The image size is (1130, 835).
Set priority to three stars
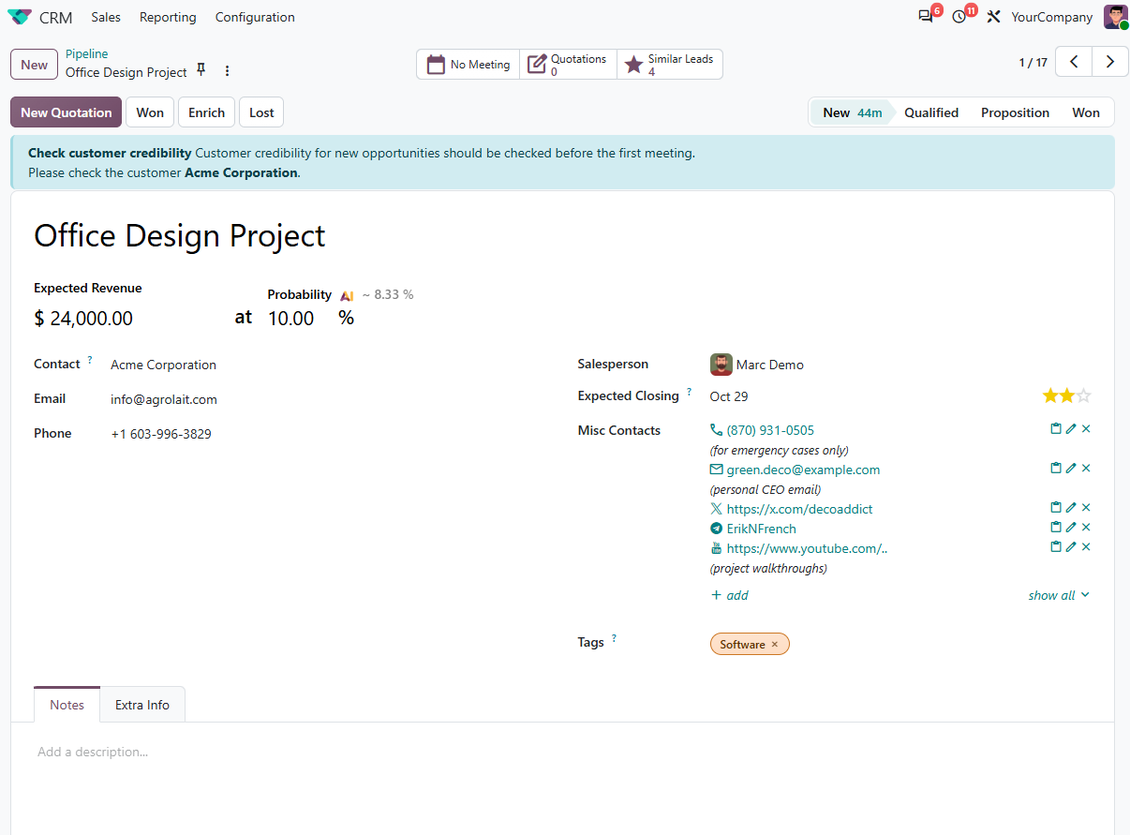point(1083,396)
